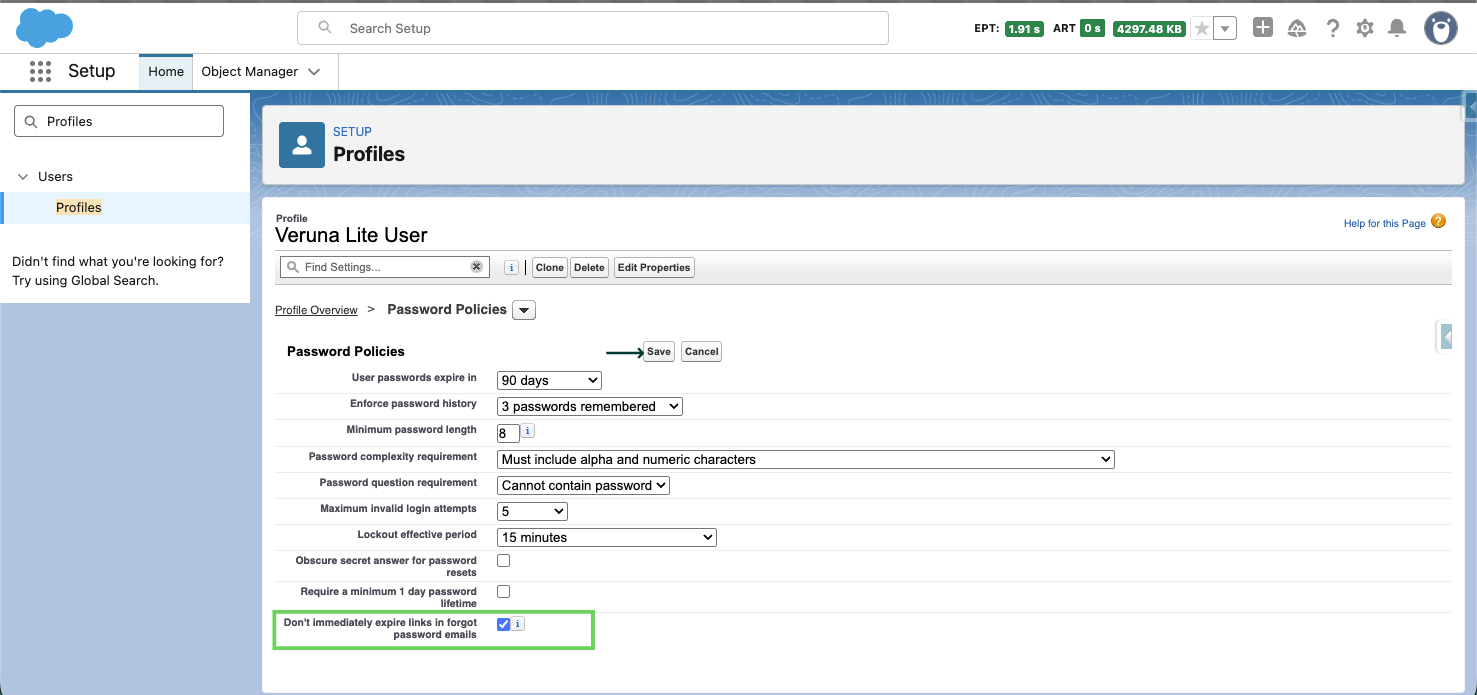Click the favorites star icon
This screenshot has height=695, width=1477.
tap(1202, 28)
